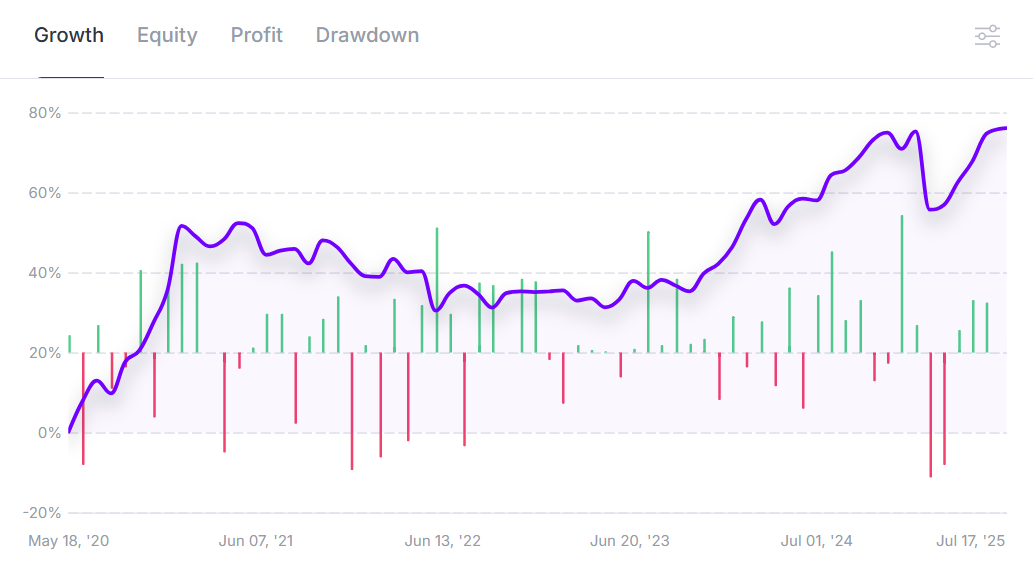Click the May 18, '20 date label
The height and width of the screenshot is (567, 1033).
point(69,541)
